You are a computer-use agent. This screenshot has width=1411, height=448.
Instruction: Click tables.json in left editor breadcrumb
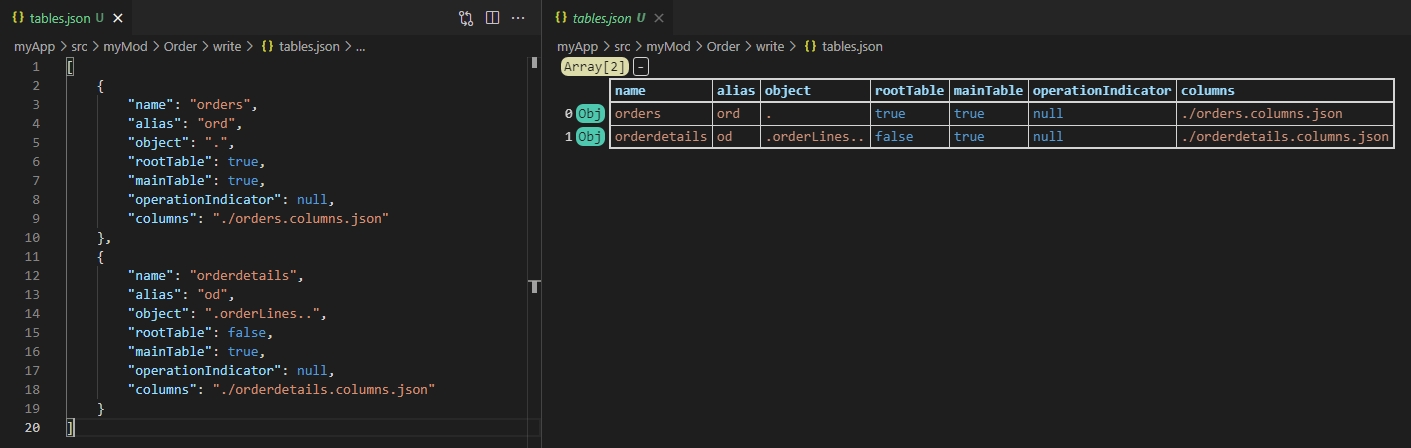coord(309,46)
